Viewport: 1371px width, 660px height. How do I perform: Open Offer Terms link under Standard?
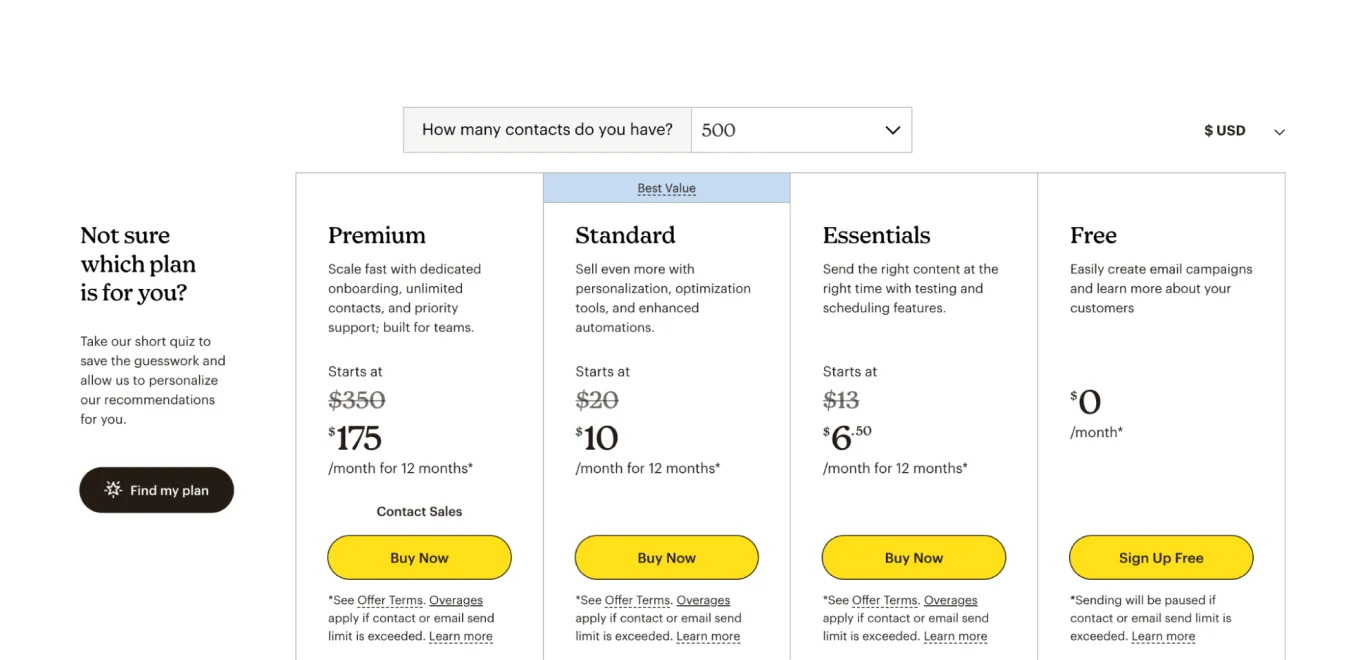(x=637, y=600)
